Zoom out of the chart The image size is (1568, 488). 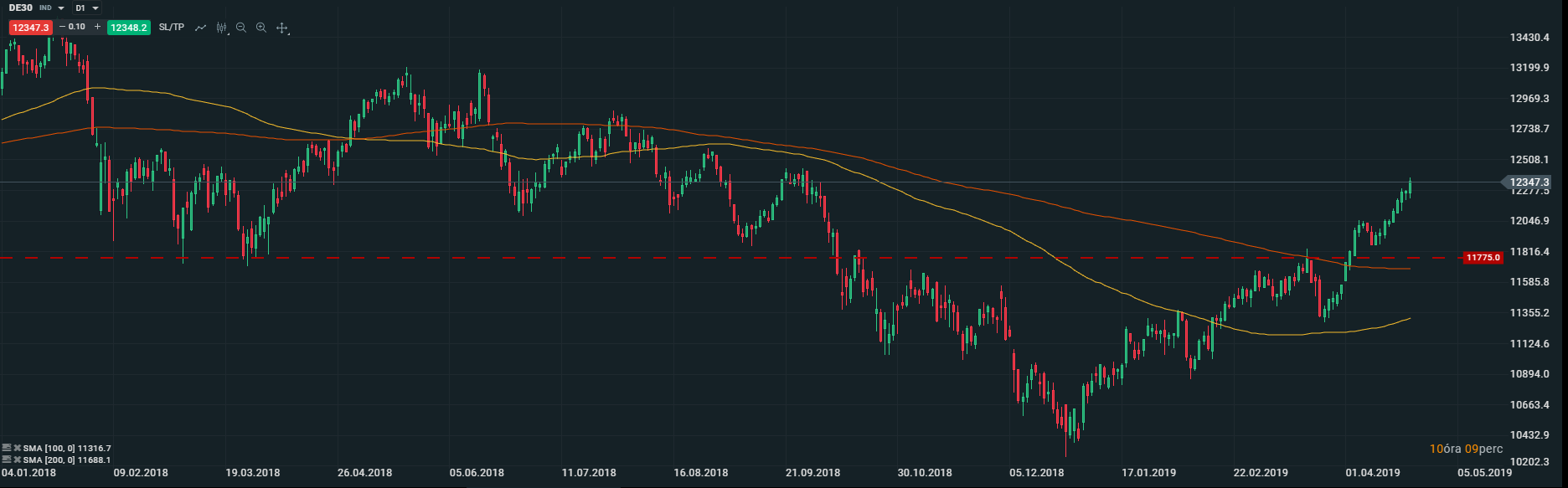241,28
